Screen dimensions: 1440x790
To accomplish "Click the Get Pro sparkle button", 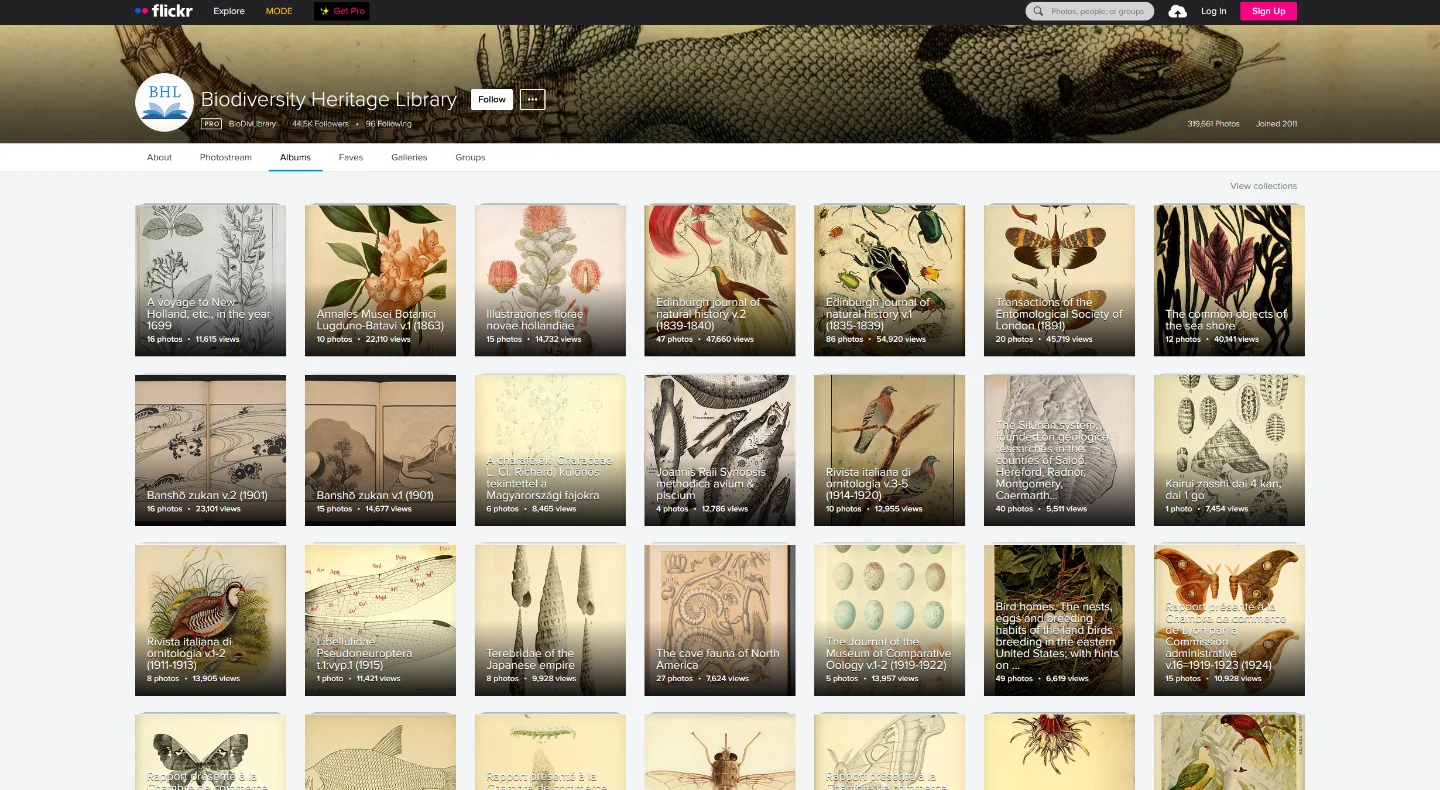I will tap(342, 11).
